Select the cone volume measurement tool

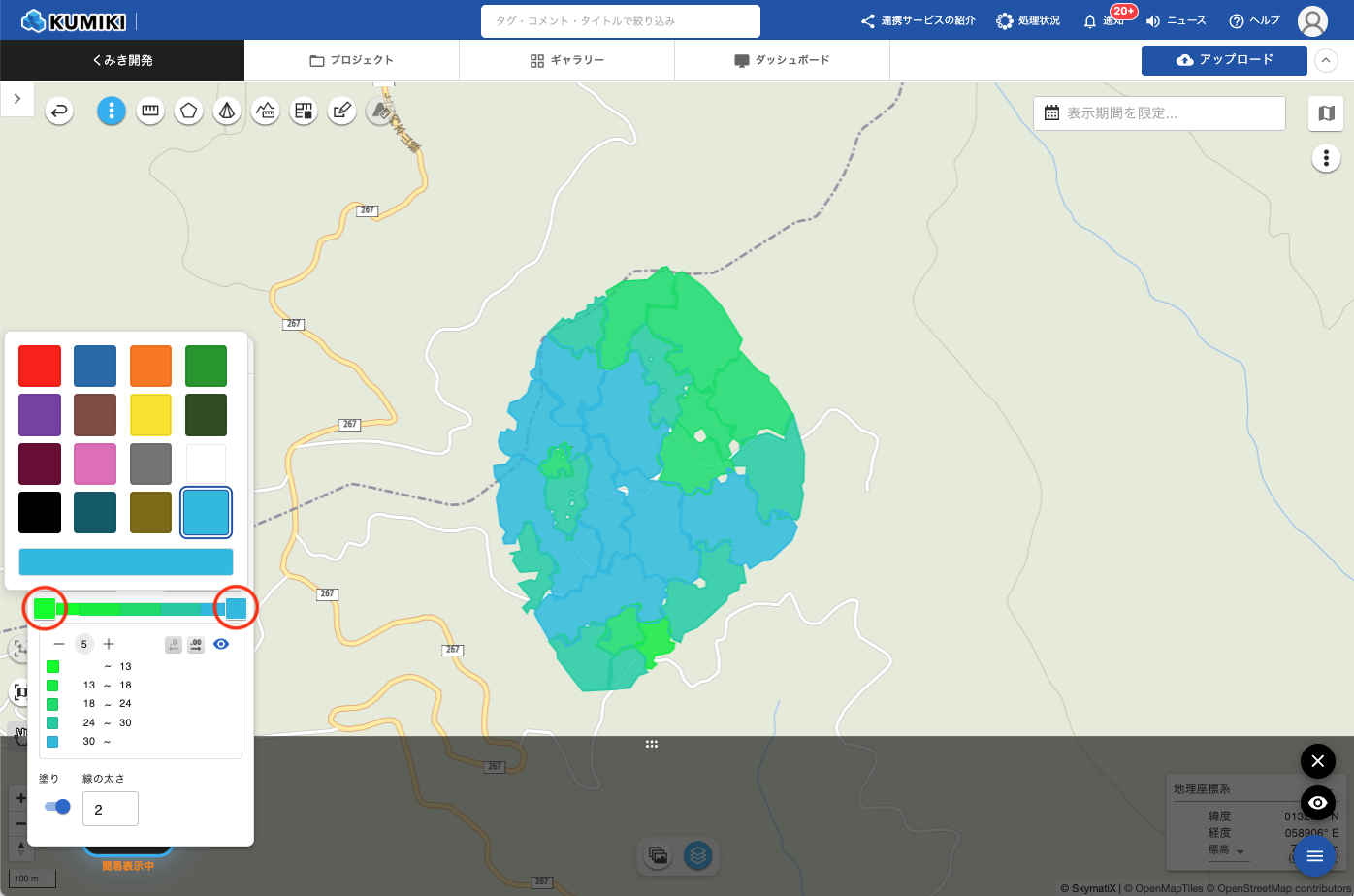[227, 112]
